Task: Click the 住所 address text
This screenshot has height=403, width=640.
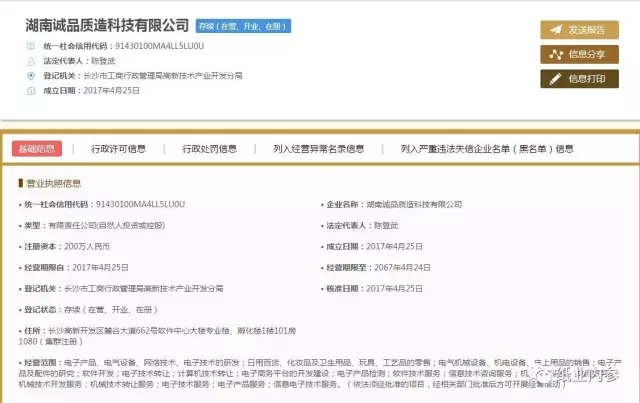Action: point(157,336)
